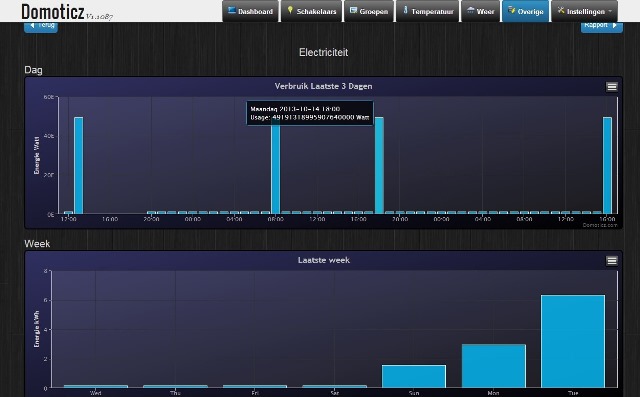Switch to the Schakelaars tab
Image resolution: width=640 pixels, height=397 pixels.
click(312, 11)
